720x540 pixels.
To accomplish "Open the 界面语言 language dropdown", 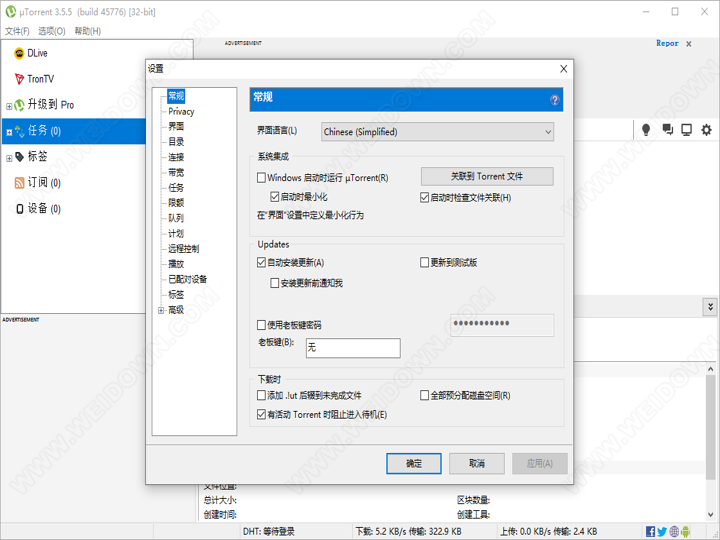I will pyautogui.click(x=437, y=132).
